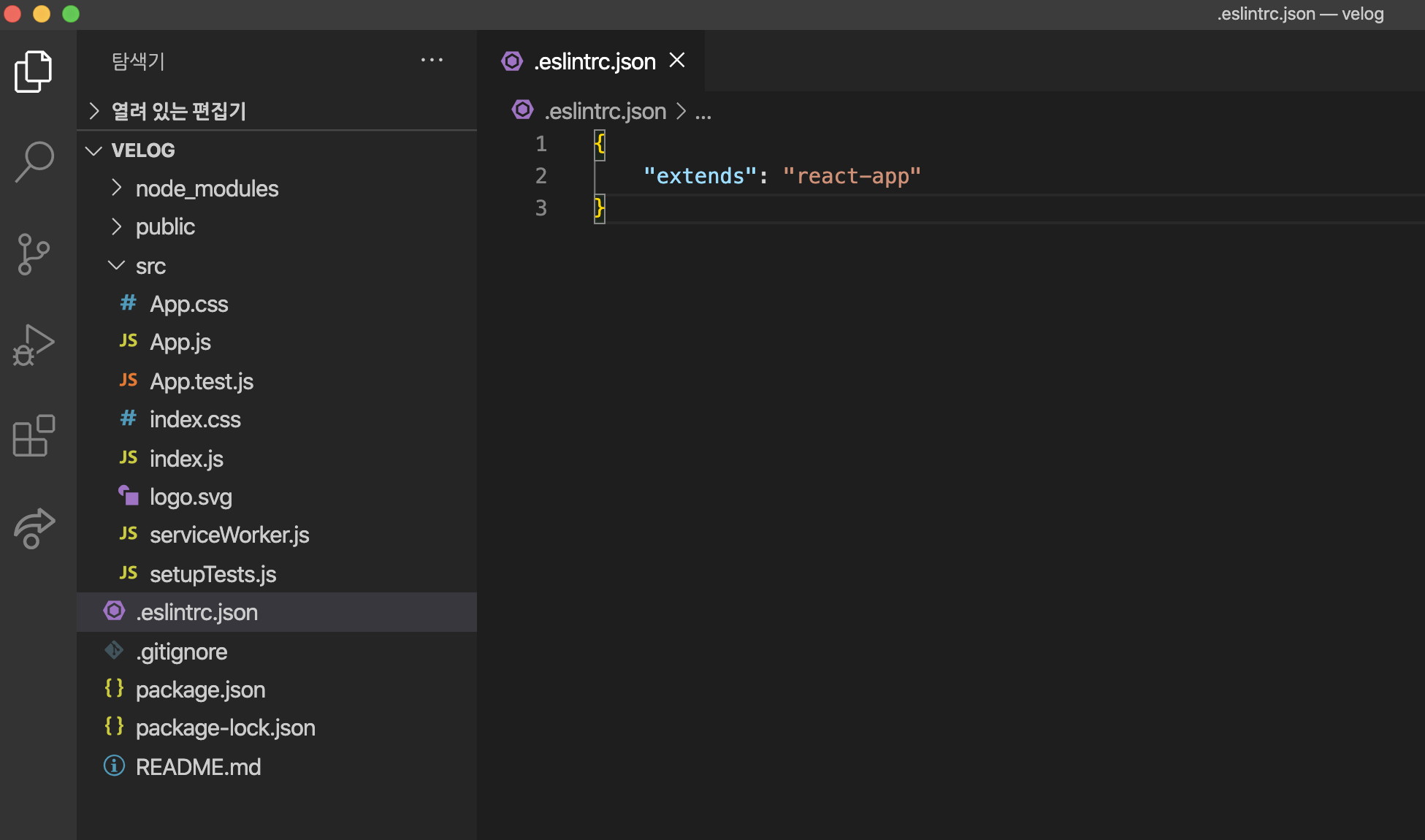Image resolution: width=1425 pixels, height=840 pixels.
Task: Expand the node_modules folder
Action: (x=277, y=188)
